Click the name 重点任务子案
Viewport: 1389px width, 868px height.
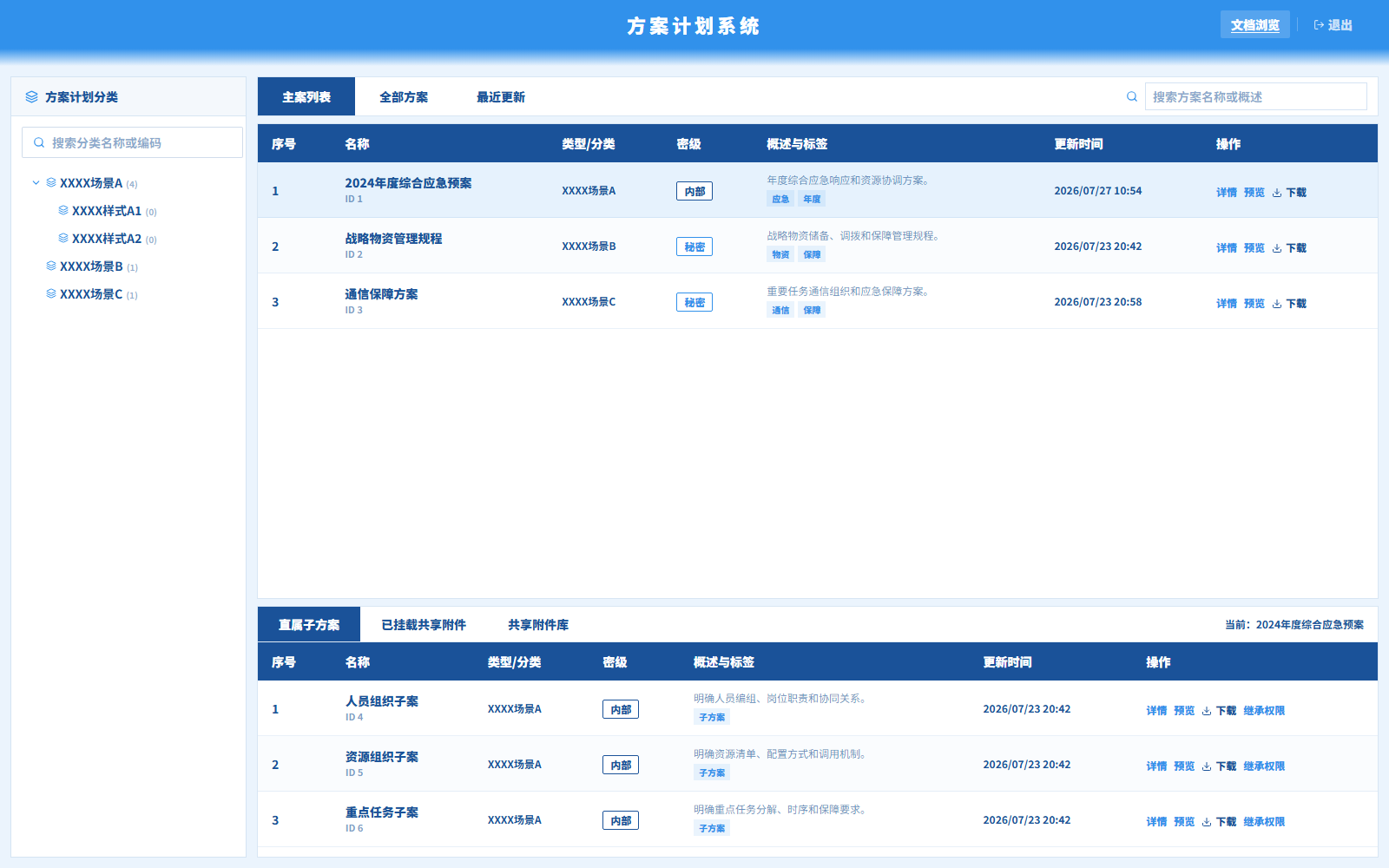(x=382, y=812)
